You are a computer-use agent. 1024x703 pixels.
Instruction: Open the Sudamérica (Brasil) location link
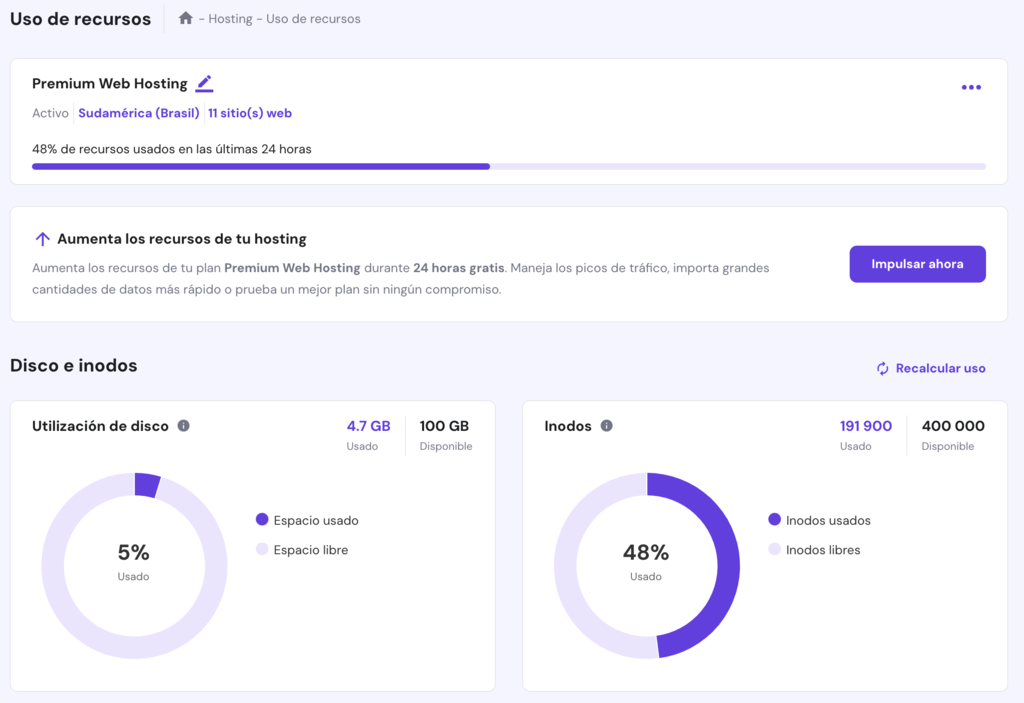(139, 113)
